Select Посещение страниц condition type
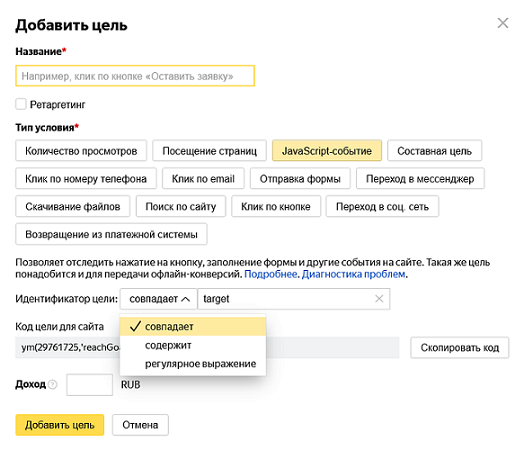Viewport: 524px width, 450px height. (210, 151)
